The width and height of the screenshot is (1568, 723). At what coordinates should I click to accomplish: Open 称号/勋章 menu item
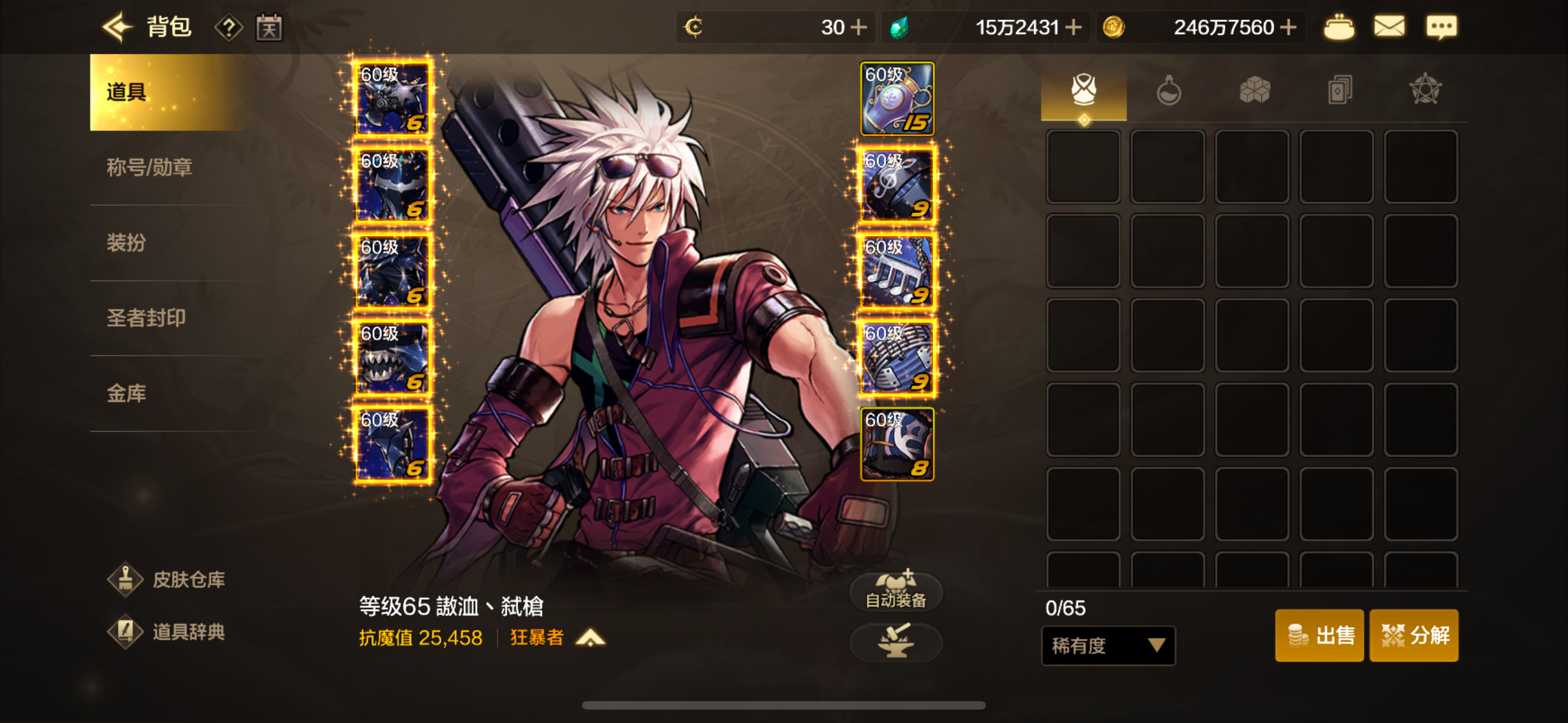point(150,167)
